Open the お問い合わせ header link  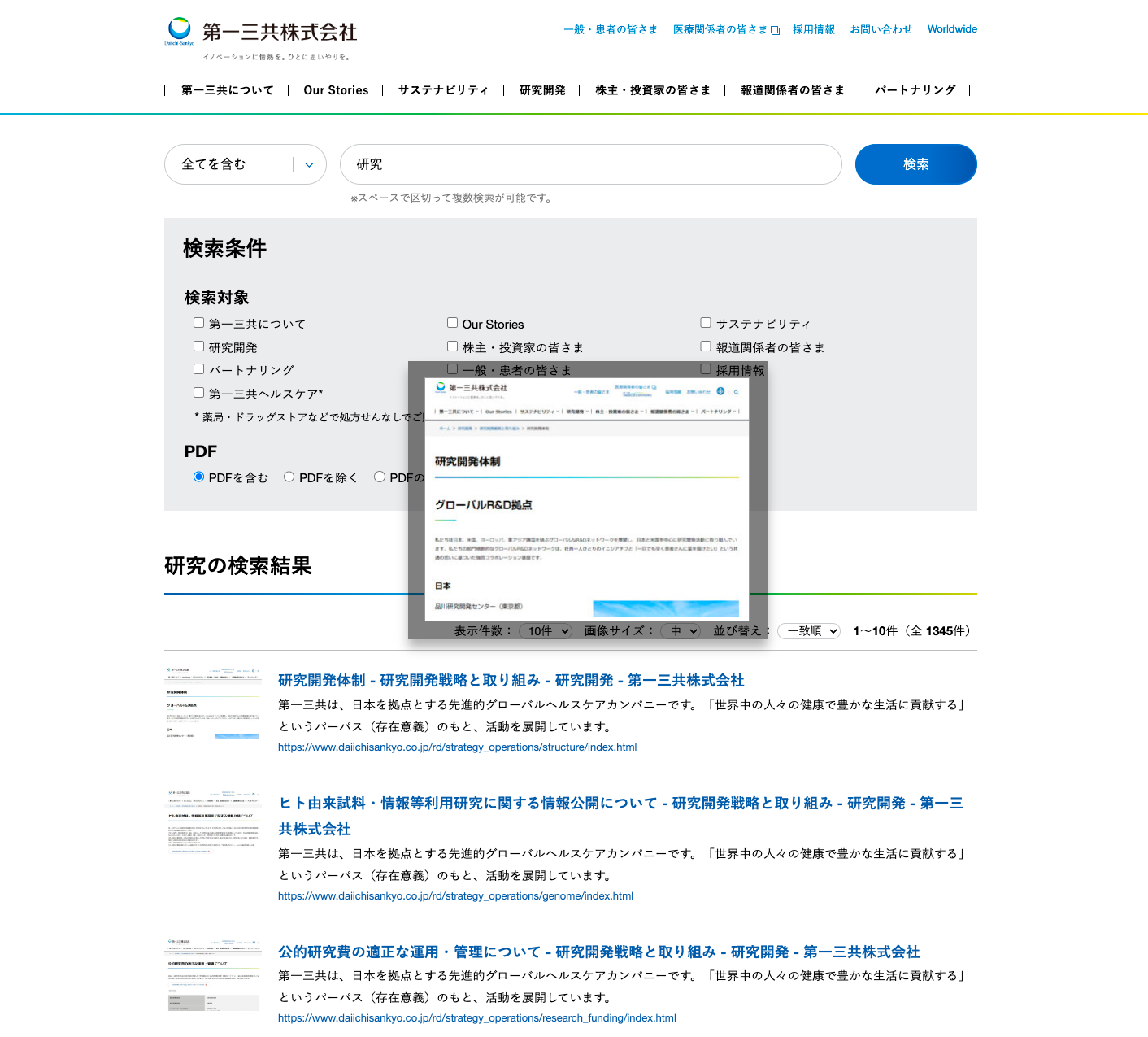[881, 29]
